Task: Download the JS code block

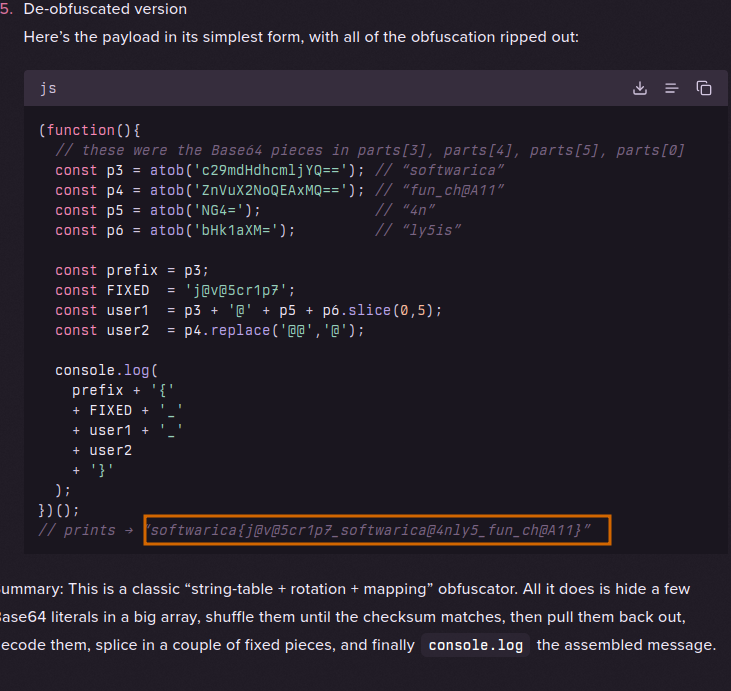Action: [640, 88]
